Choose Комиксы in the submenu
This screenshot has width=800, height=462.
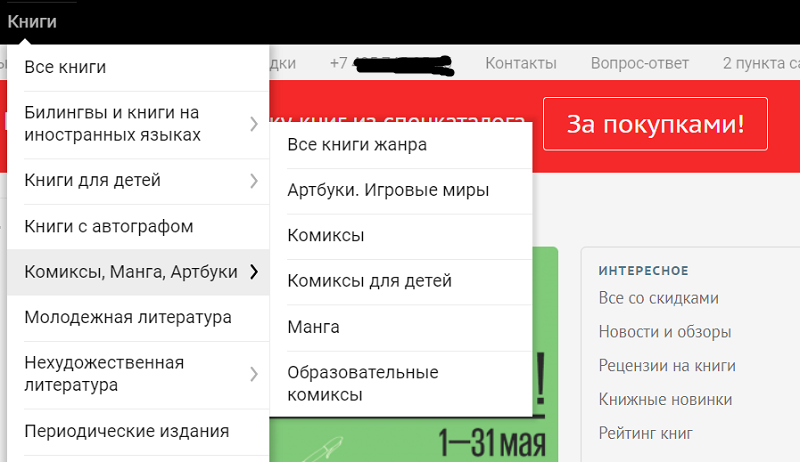(x=325, y=236)
